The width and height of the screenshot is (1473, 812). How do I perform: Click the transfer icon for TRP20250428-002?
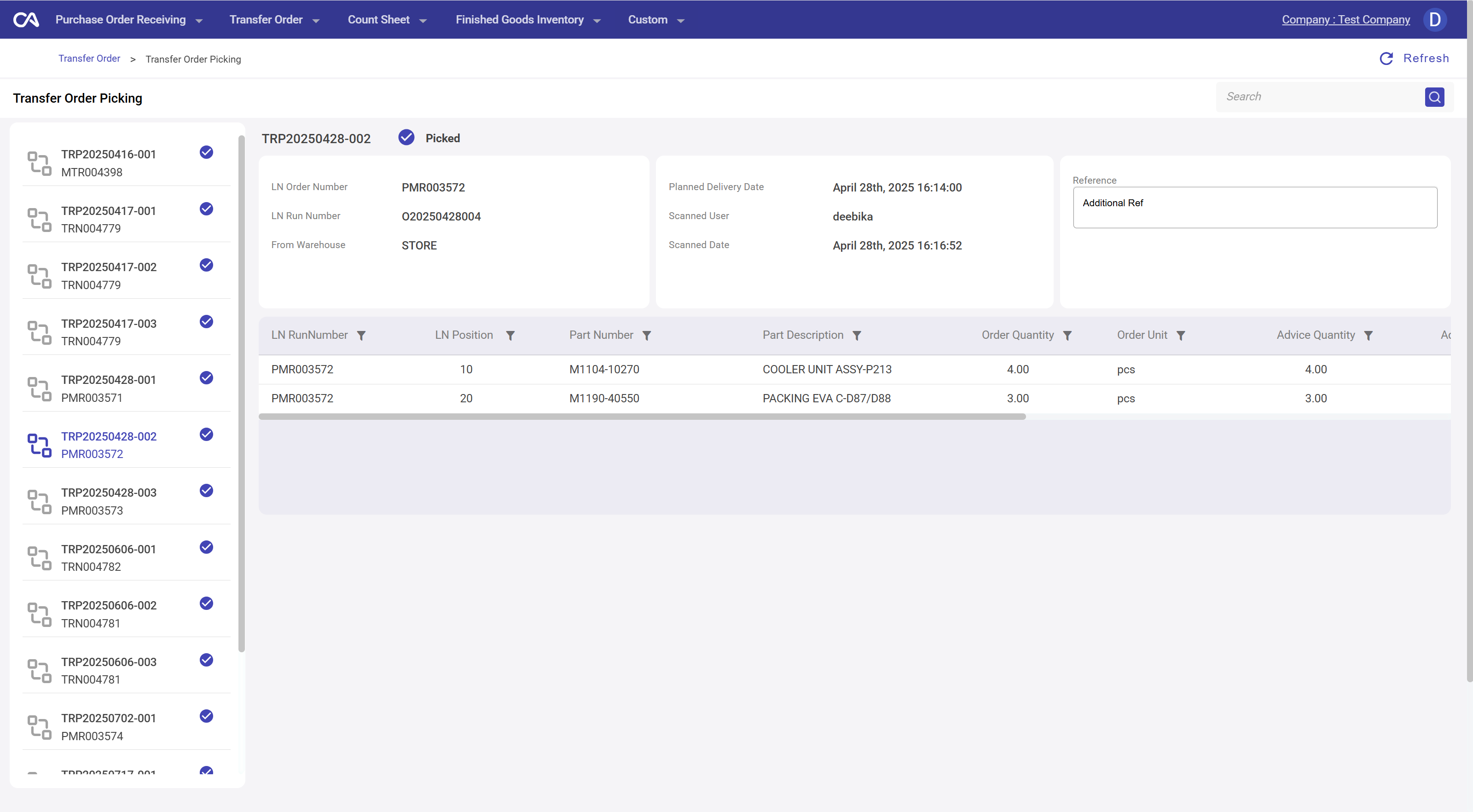click(x=40, y=445)
